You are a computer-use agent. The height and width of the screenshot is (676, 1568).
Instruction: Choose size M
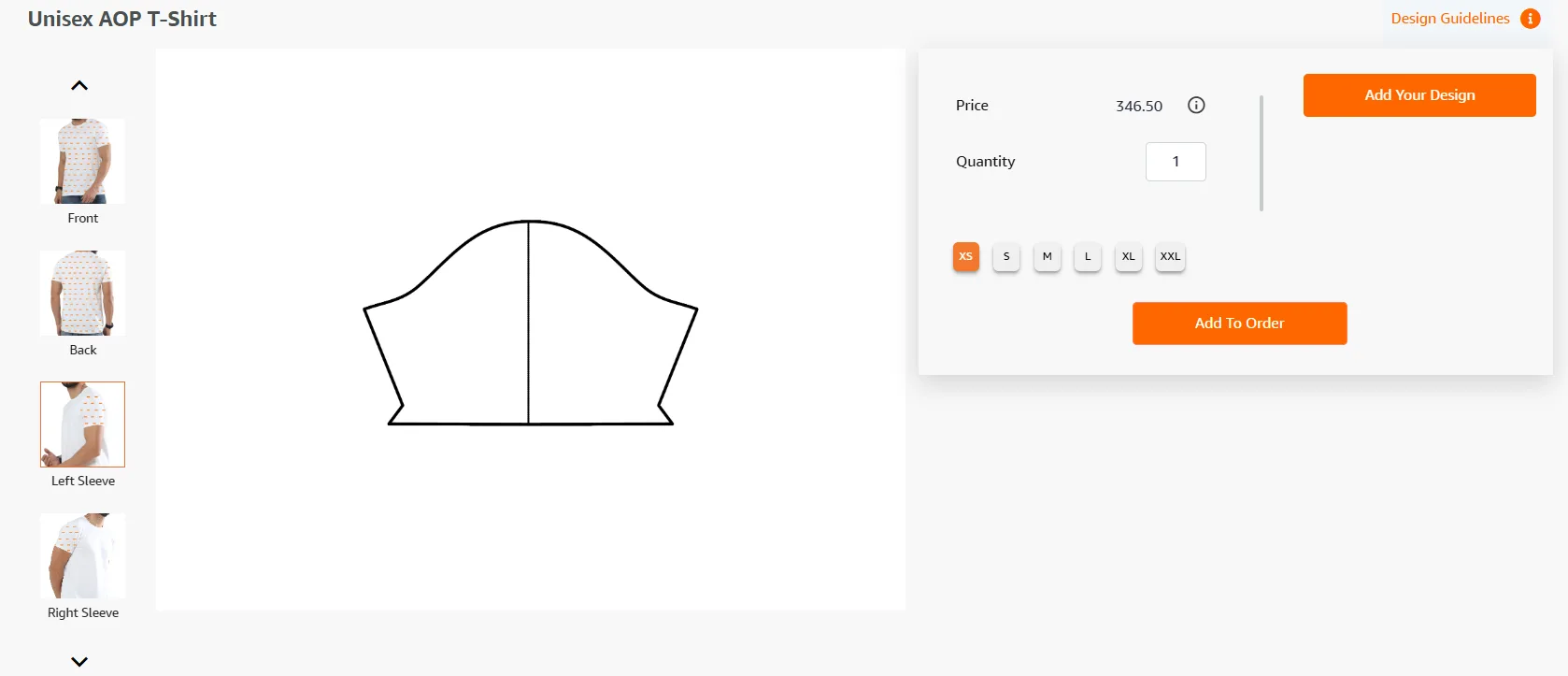pos(1048,256)
